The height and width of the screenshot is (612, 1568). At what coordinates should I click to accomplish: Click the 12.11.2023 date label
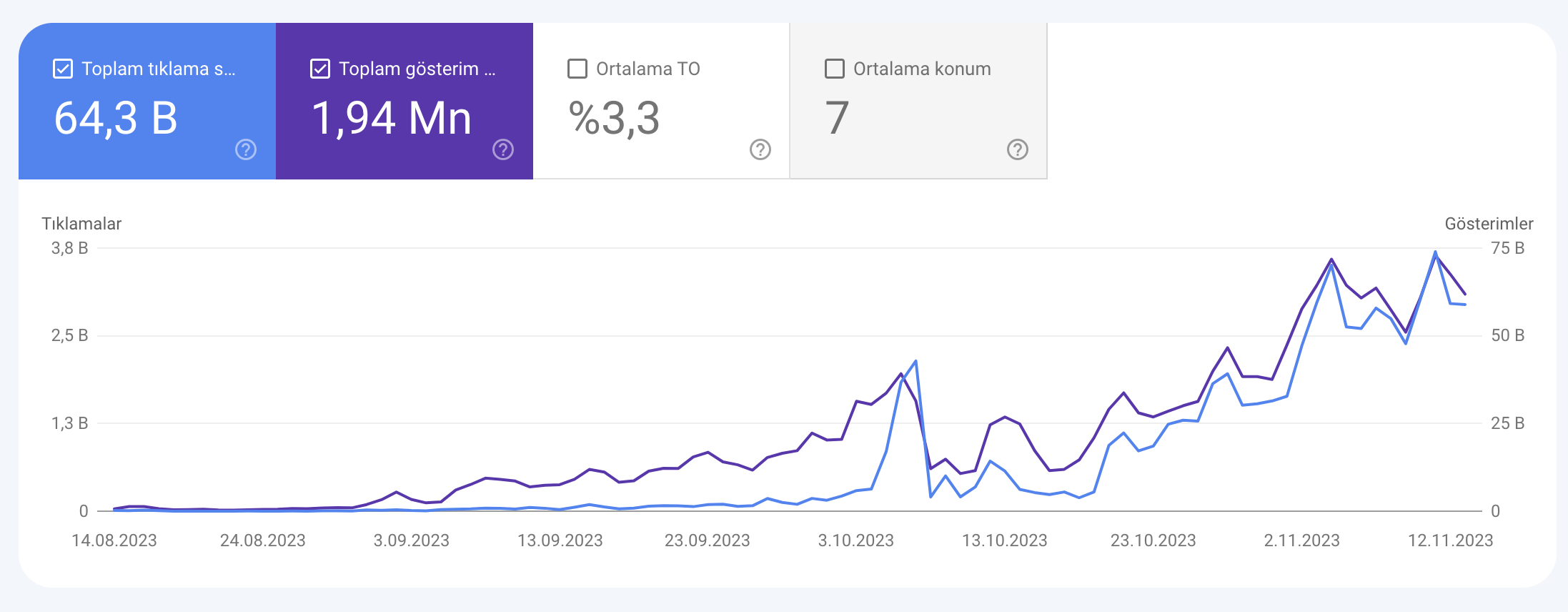coord(1451,541)
